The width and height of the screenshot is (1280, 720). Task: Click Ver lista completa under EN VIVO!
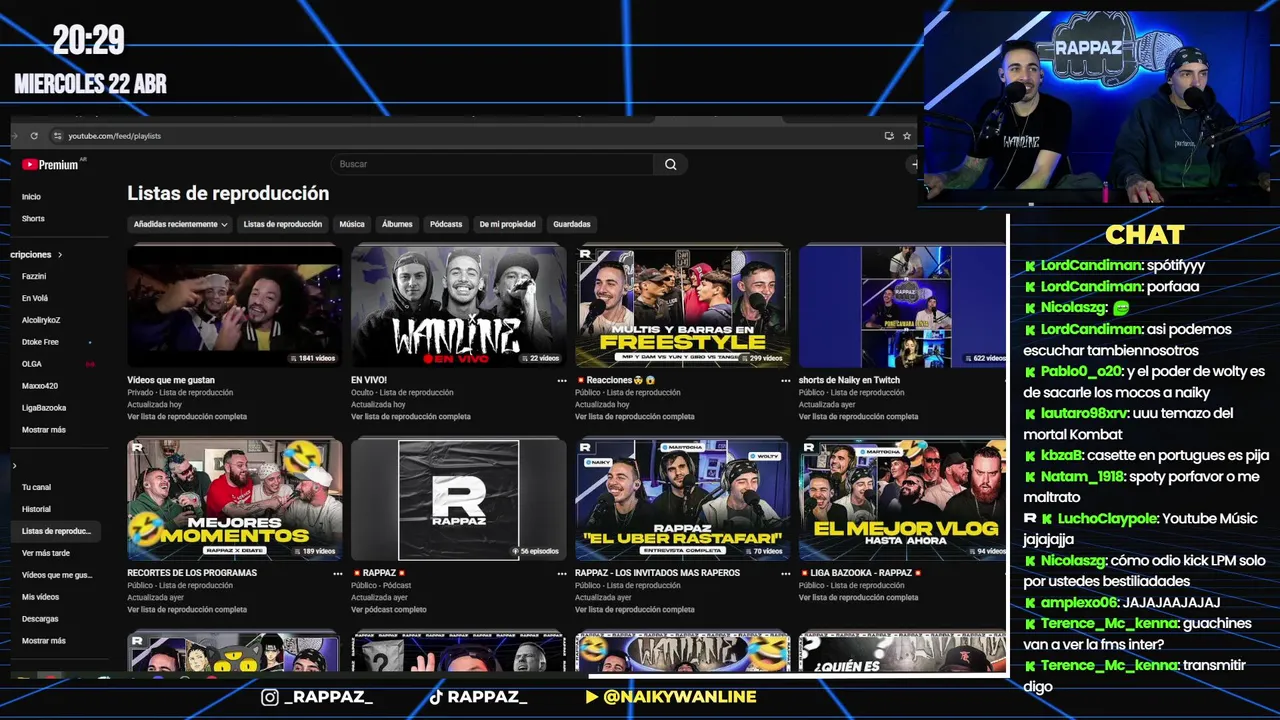411,417
